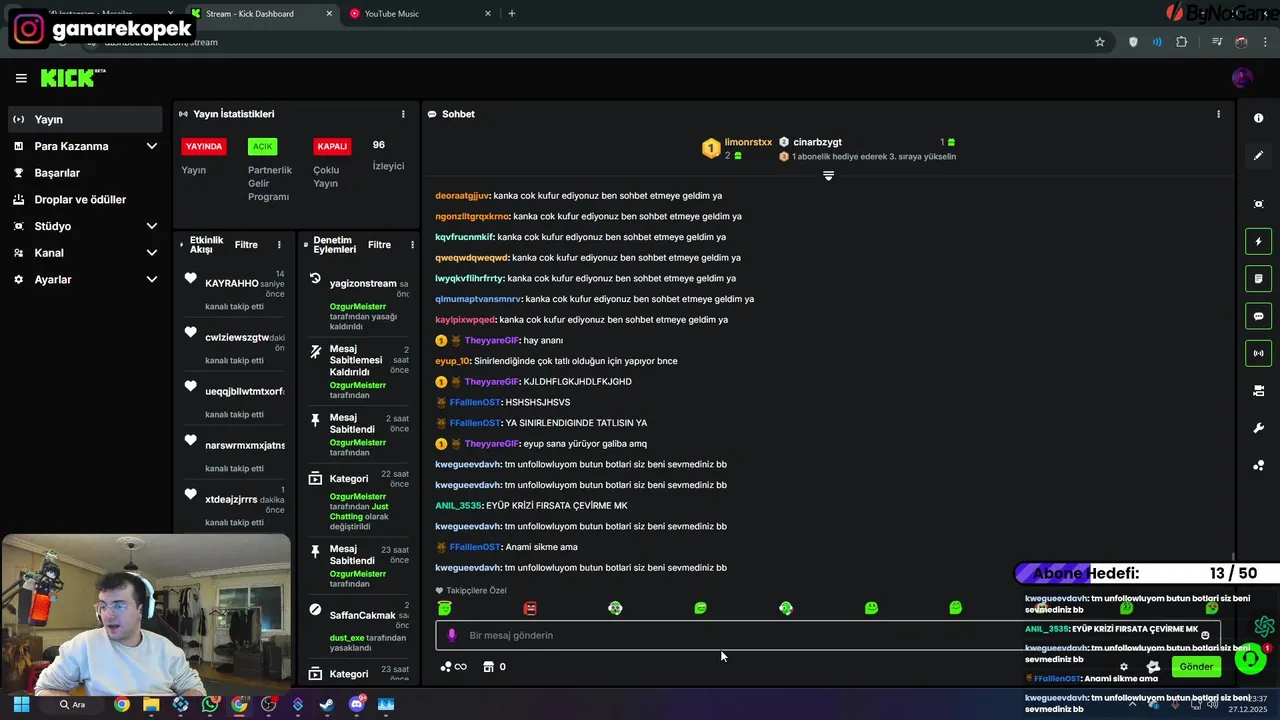Click username TheyyareGIF on the hay ananı message

click(x=492, y=340)
